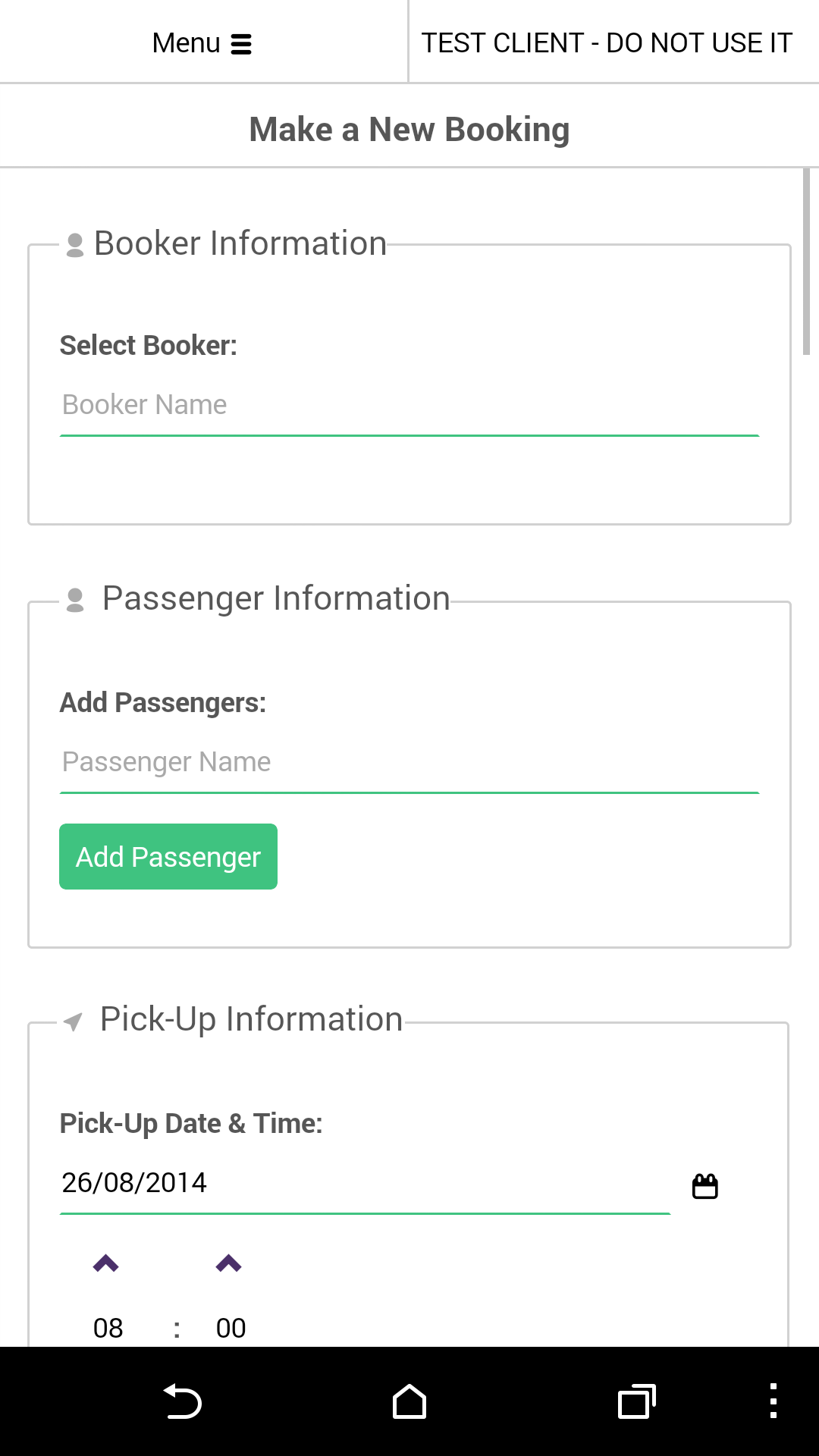This screenshot has width=819, height=1456.
Task: Tap the Android home button
Action: point(409,1401)
